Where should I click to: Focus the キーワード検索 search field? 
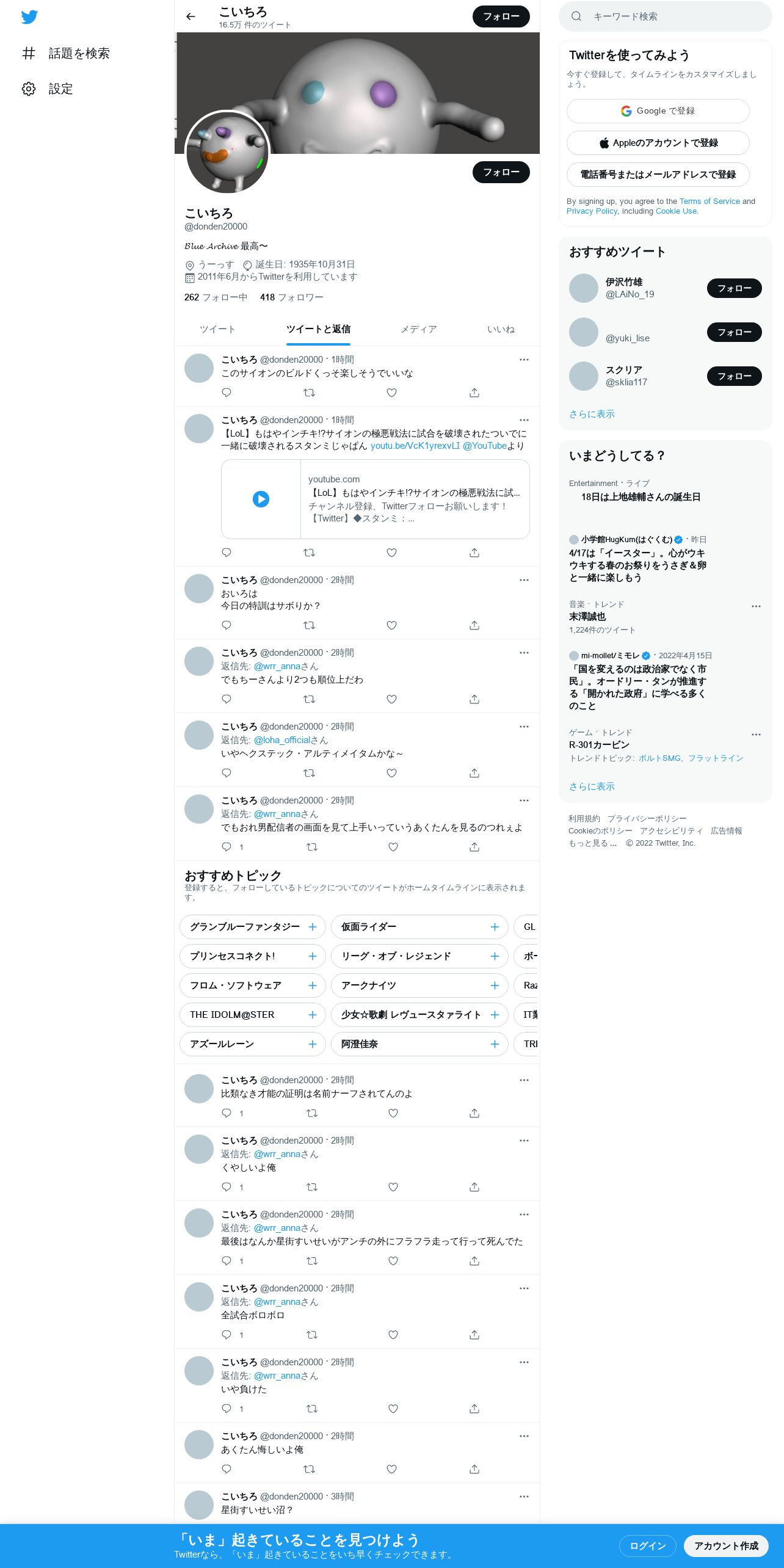[666, 16]
